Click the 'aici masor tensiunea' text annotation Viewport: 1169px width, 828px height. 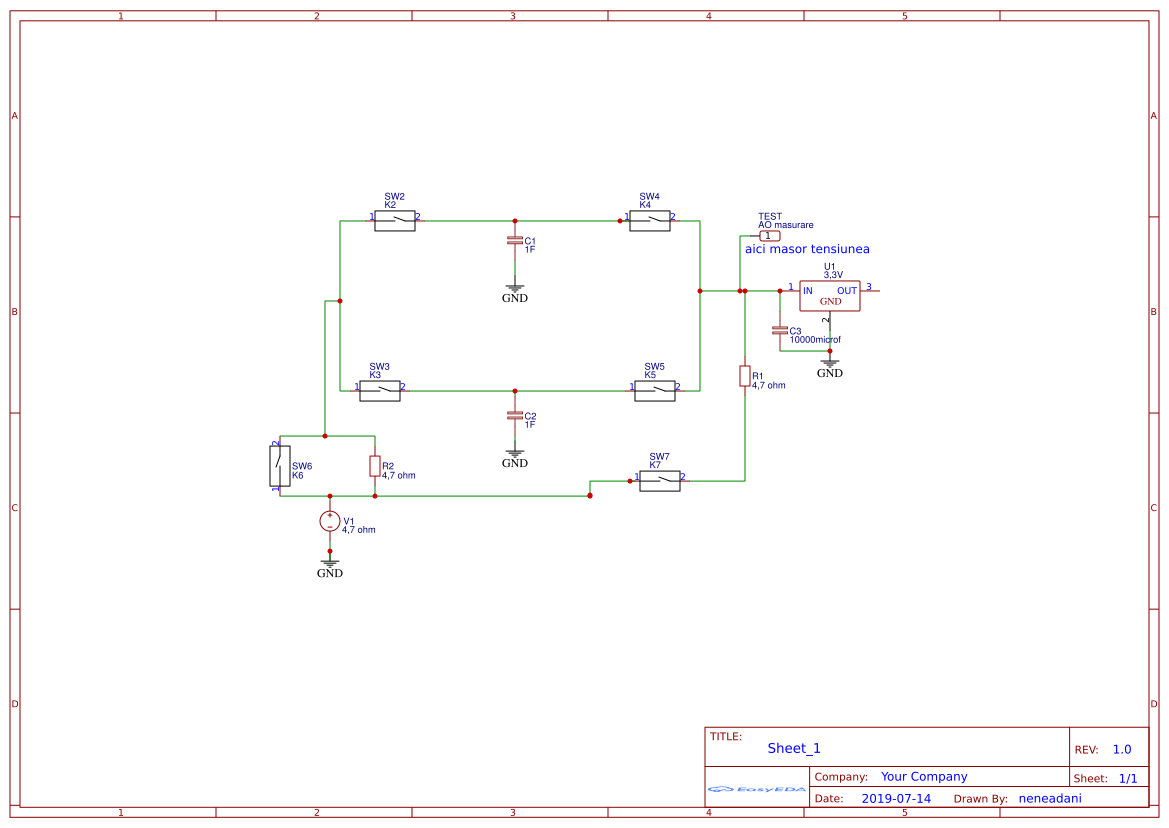click(x=806, y=249)
